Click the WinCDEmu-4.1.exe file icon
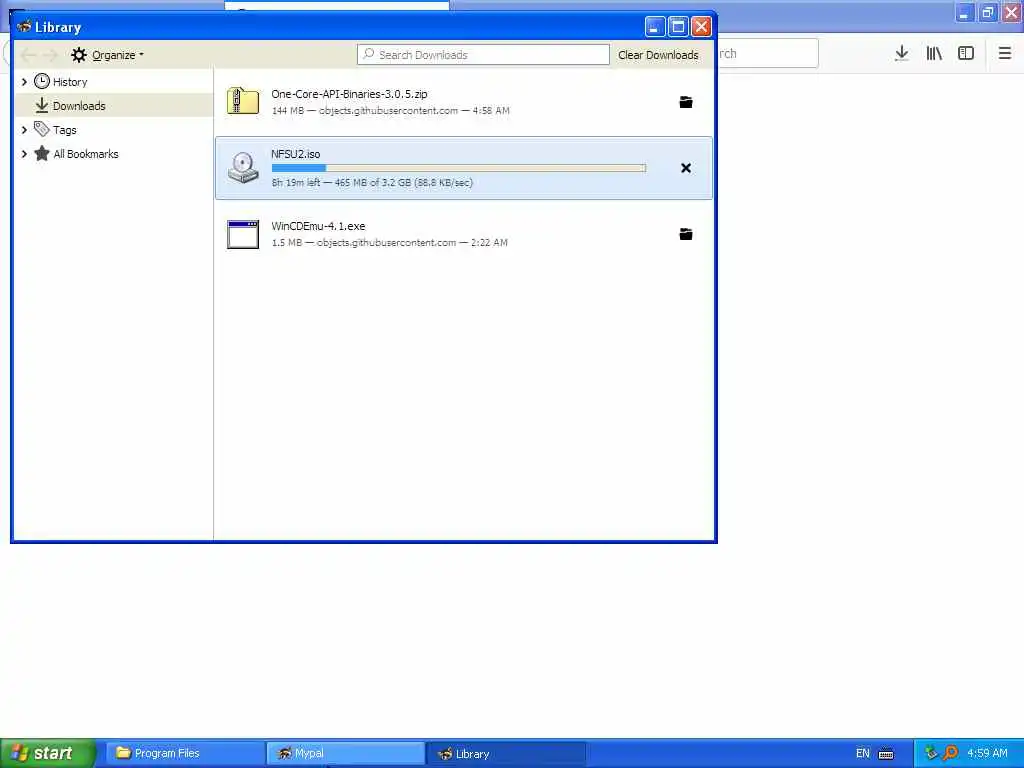 (243, 234)
